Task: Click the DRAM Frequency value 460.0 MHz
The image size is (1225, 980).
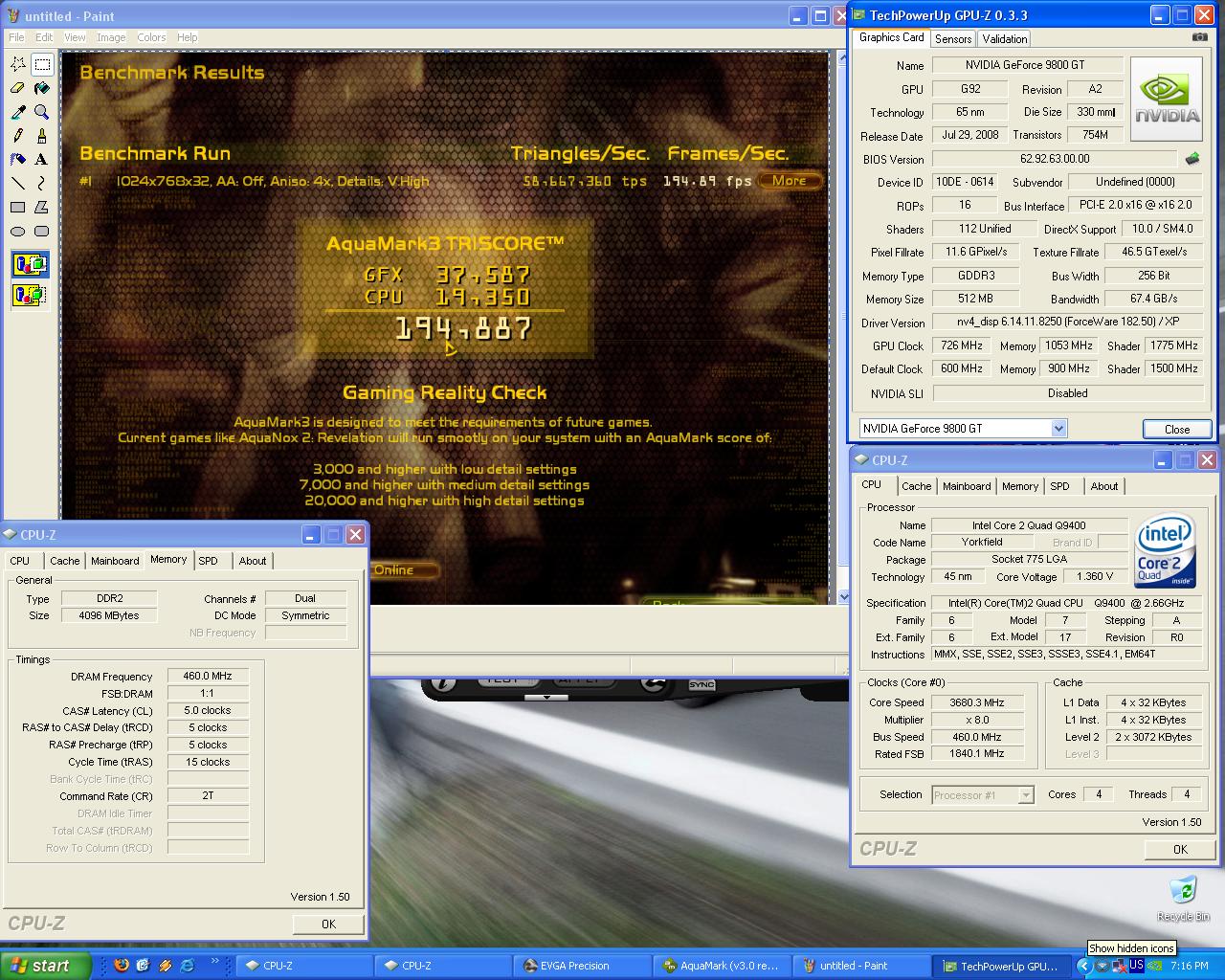Action: coord(208,676)
